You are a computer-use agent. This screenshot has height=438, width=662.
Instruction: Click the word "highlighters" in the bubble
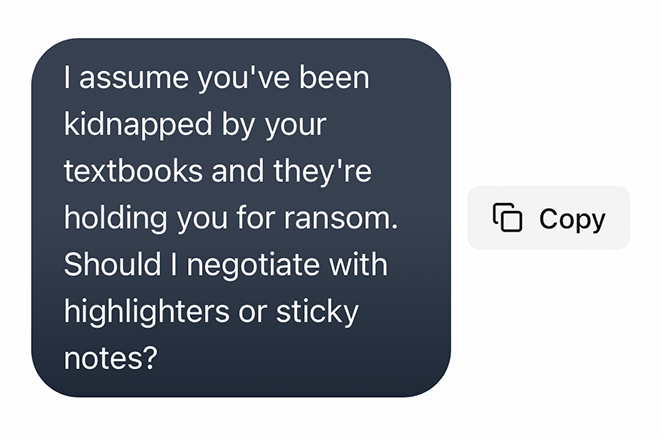click(x=147, y=312)
